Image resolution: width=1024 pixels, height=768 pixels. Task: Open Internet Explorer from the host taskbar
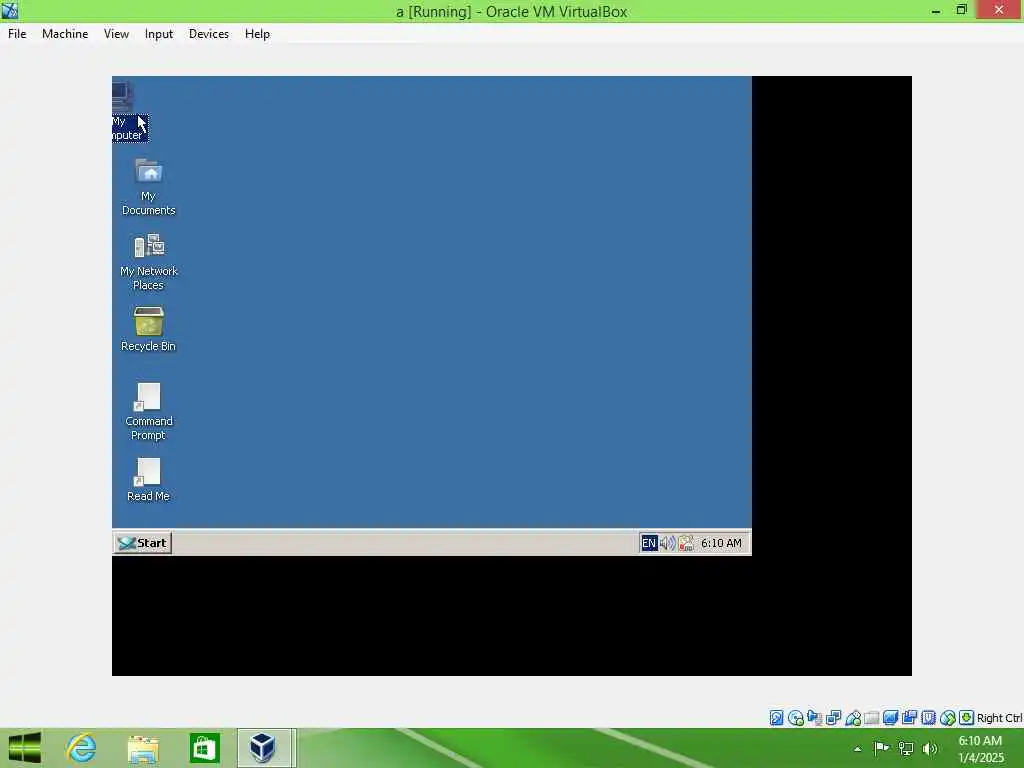[82, 748]
